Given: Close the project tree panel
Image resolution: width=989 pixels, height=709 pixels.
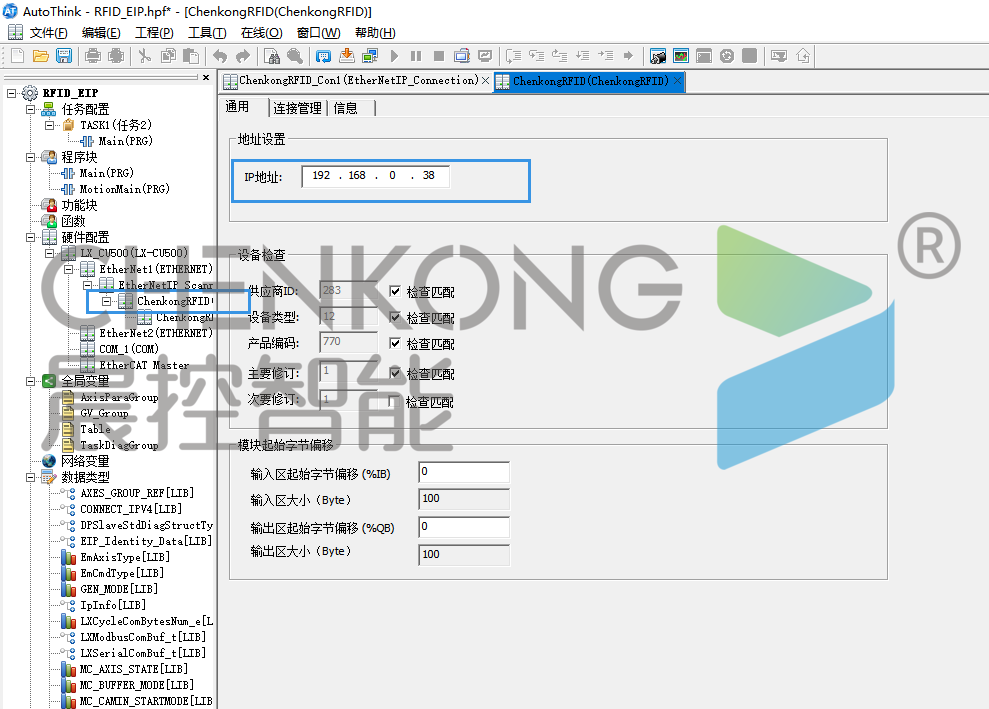Looking at the screenshot, I should pos(206,78).
